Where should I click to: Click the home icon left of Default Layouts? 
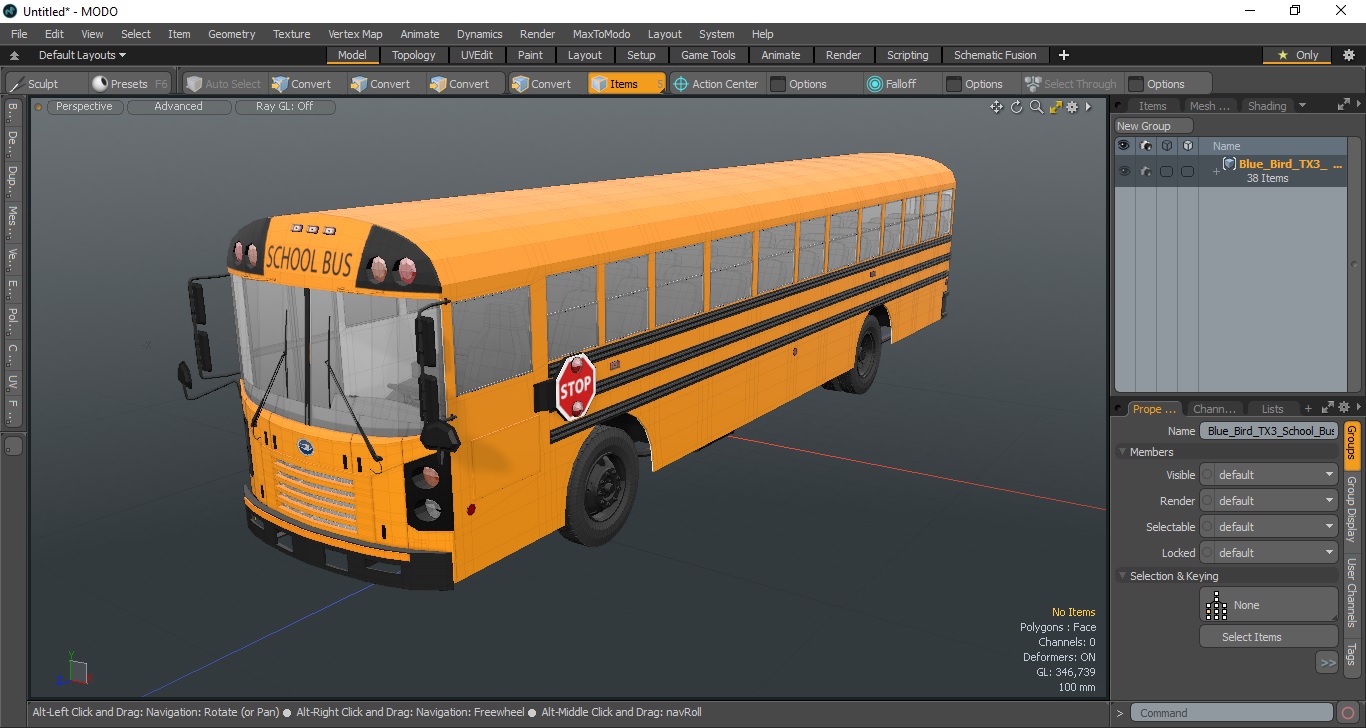[x=15, y=55]
